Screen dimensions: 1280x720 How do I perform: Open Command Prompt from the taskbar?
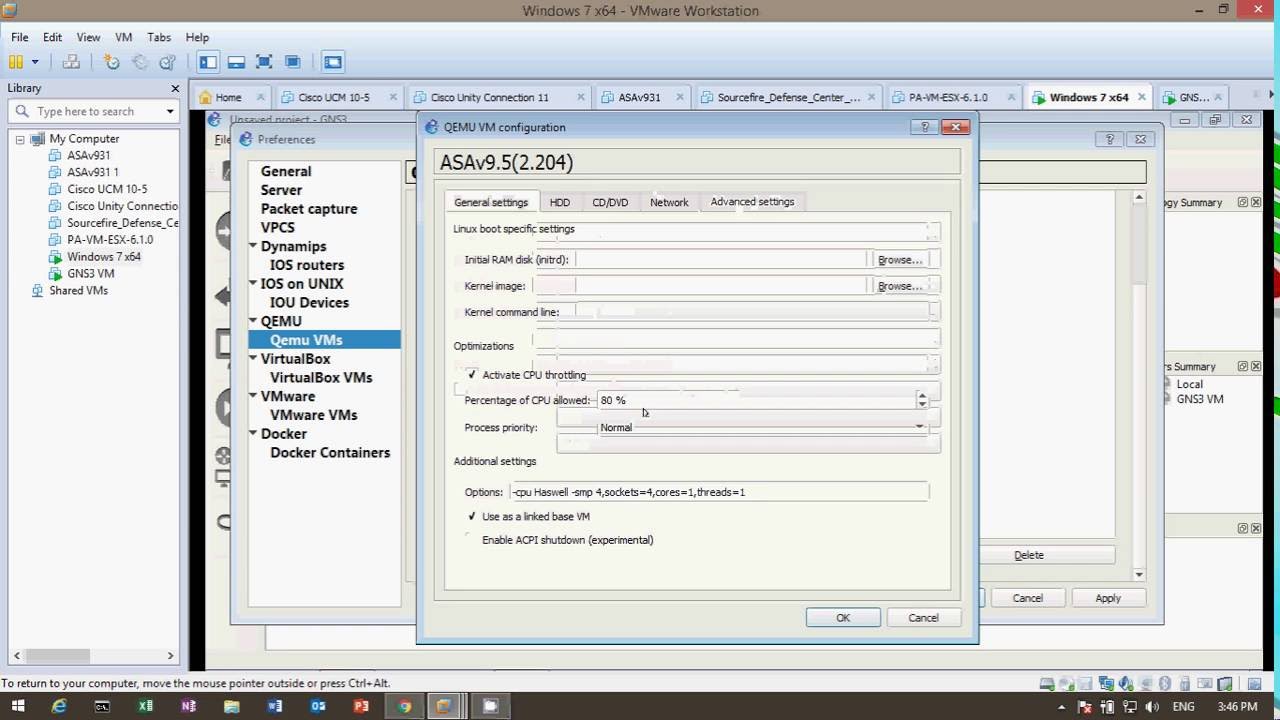[x=102, y=706]
